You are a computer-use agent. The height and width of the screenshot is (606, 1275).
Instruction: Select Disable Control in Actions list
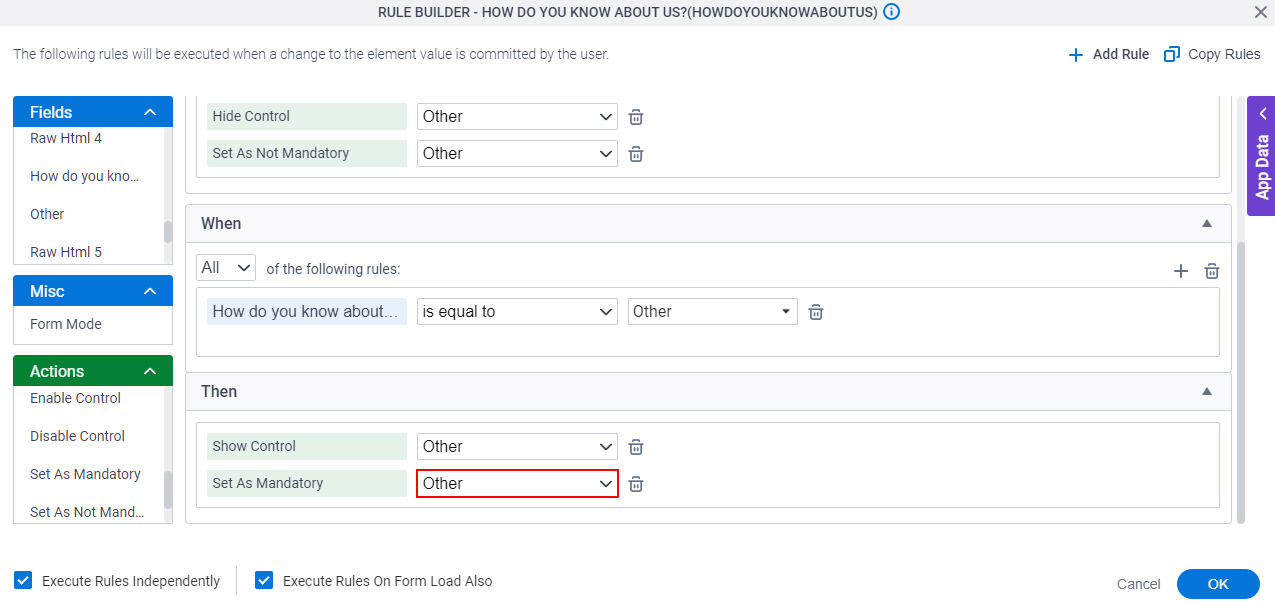(78, 436)
